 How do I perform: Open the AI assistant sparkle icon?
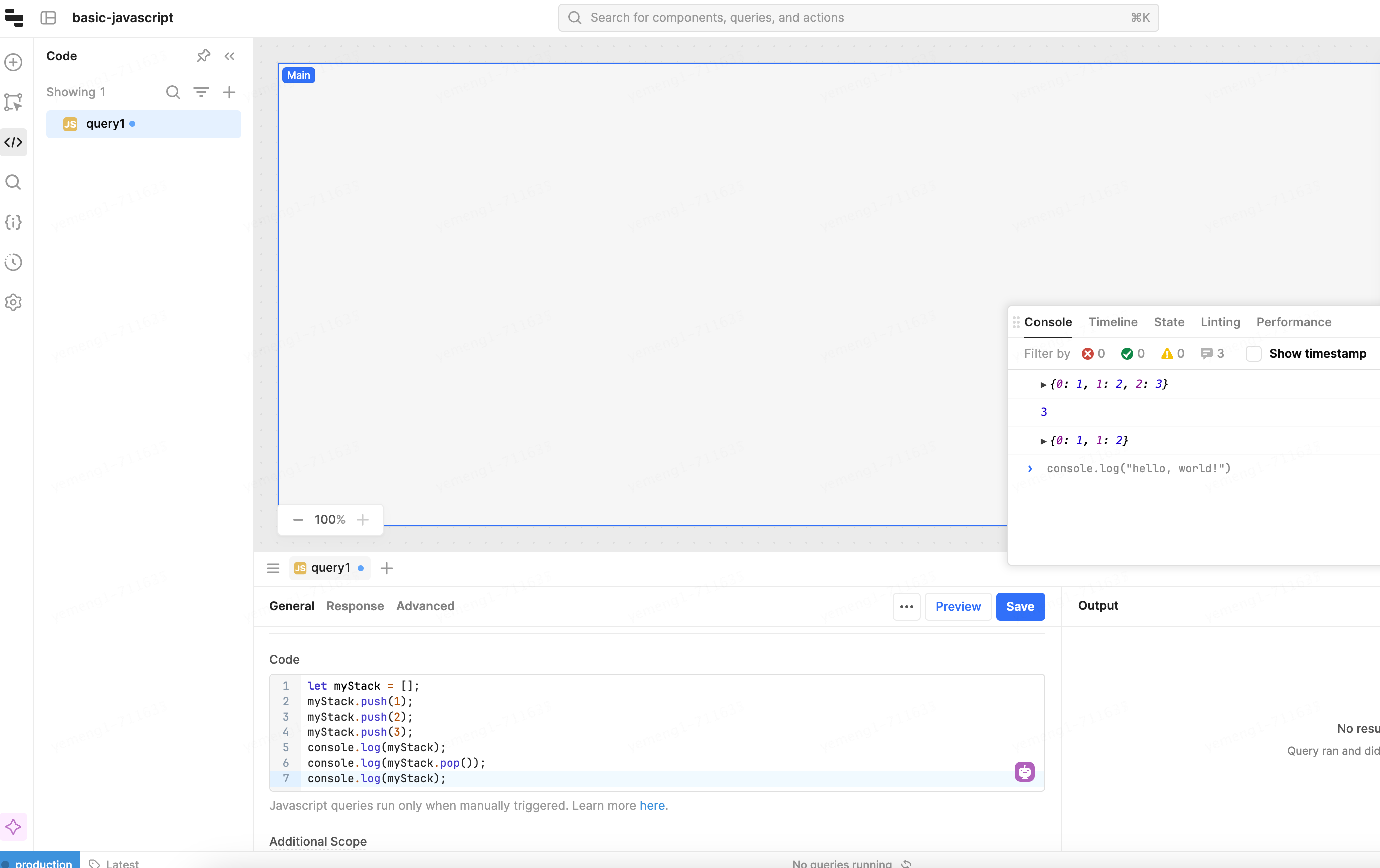pos(13,827)
